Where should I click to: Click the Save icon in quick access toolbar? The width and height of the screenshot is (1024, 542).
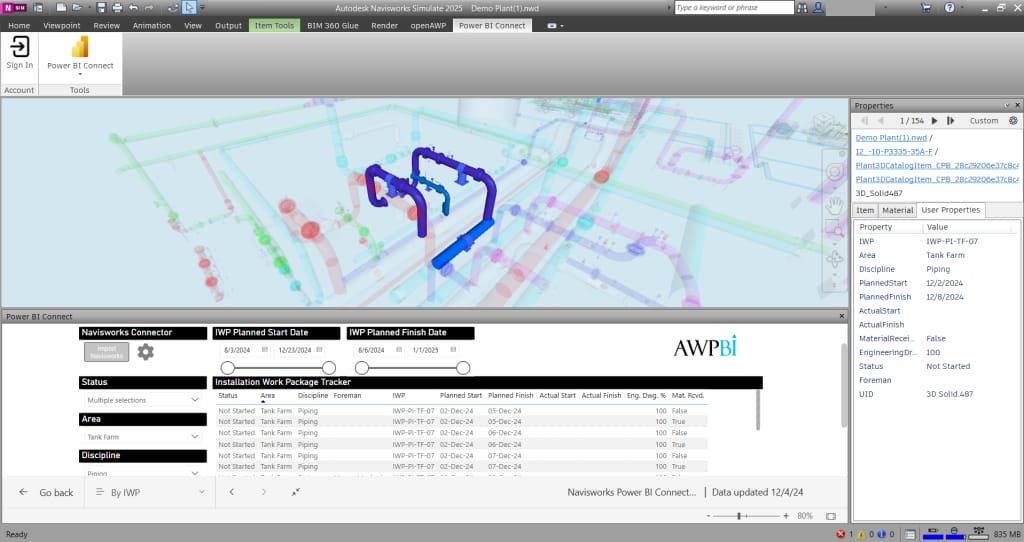pos(101,8)
